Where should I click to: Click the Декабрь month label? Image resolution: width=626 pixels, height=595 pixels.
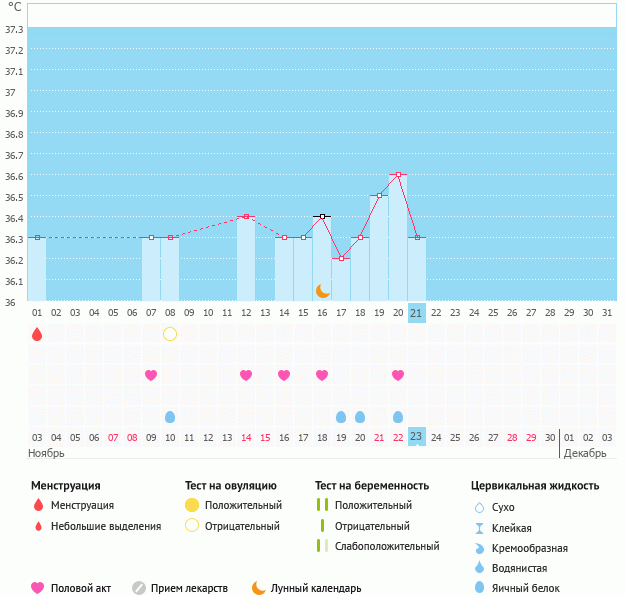(585, 453)
